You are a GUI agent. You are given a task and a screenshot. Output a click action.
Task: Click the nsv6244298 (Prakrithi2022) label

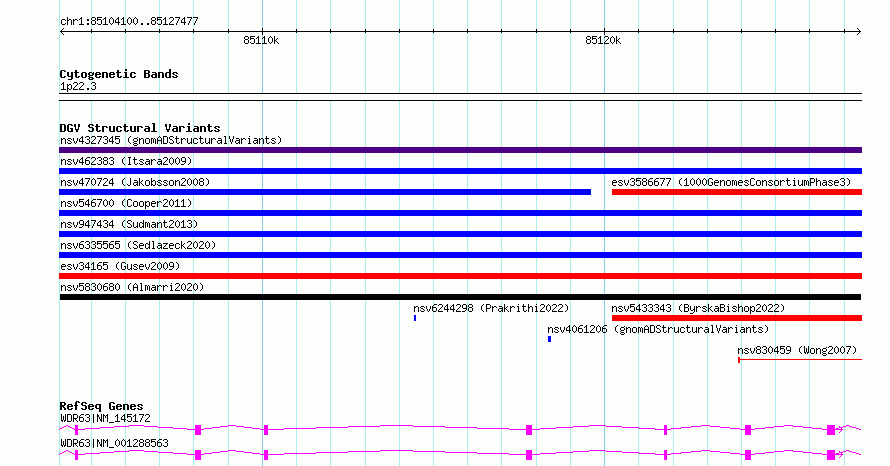click(491, 308)
